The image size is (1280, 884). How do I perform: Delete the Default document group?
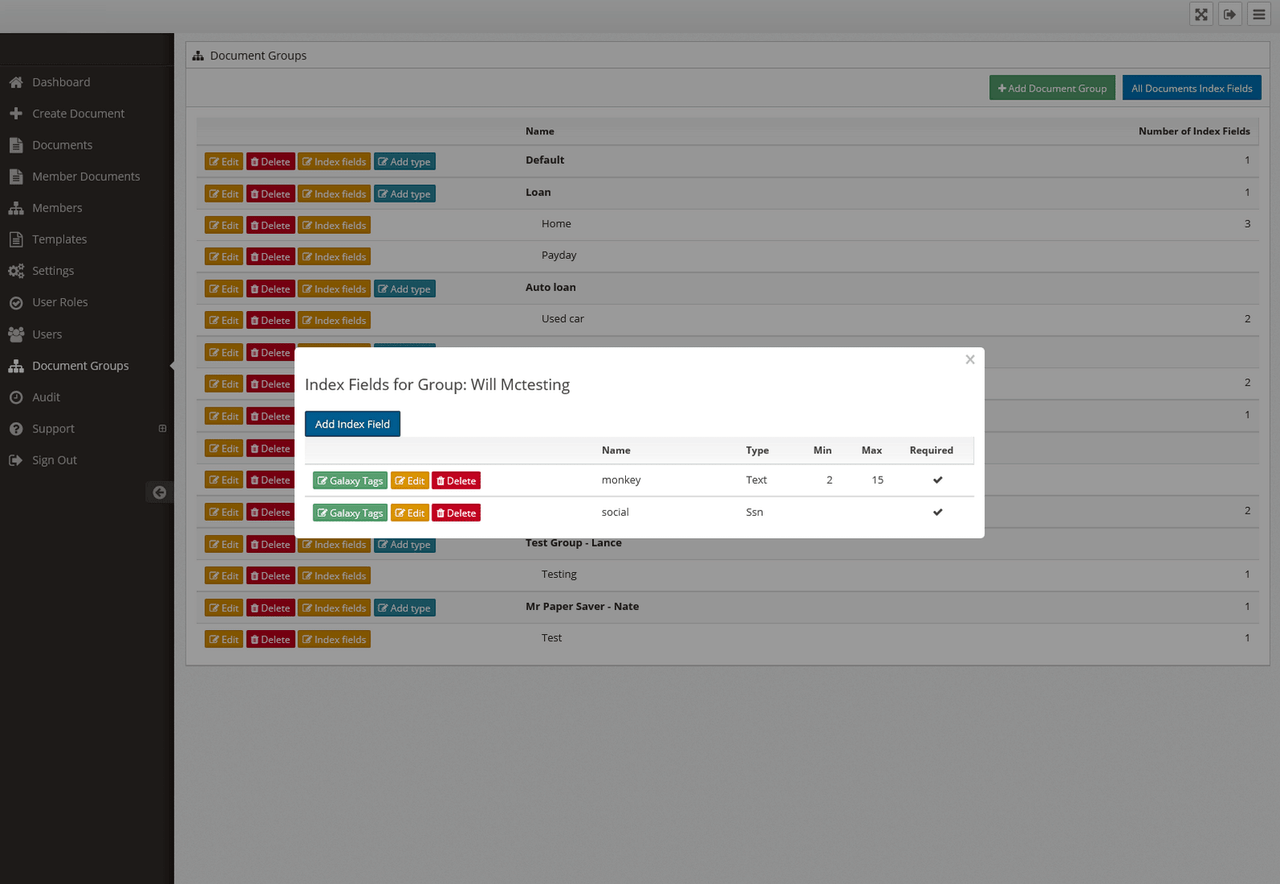270,162
